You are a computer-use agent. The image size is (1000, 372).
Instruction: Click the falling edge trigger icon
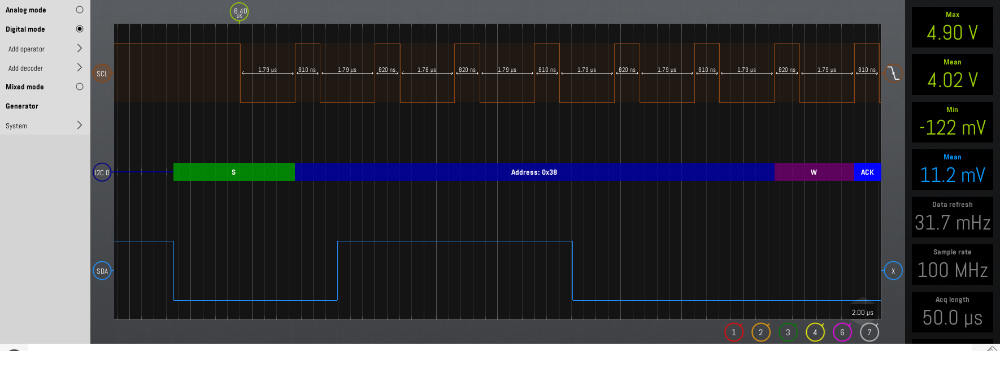tap(893, 74)
